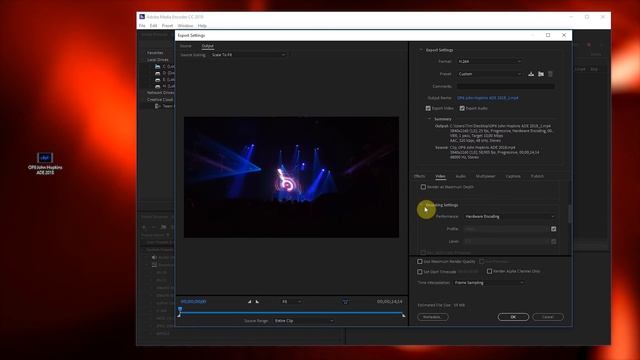This screenshot has height=360, width=640.
Task: Switch to the Captions tab
Action: [513, 176]
